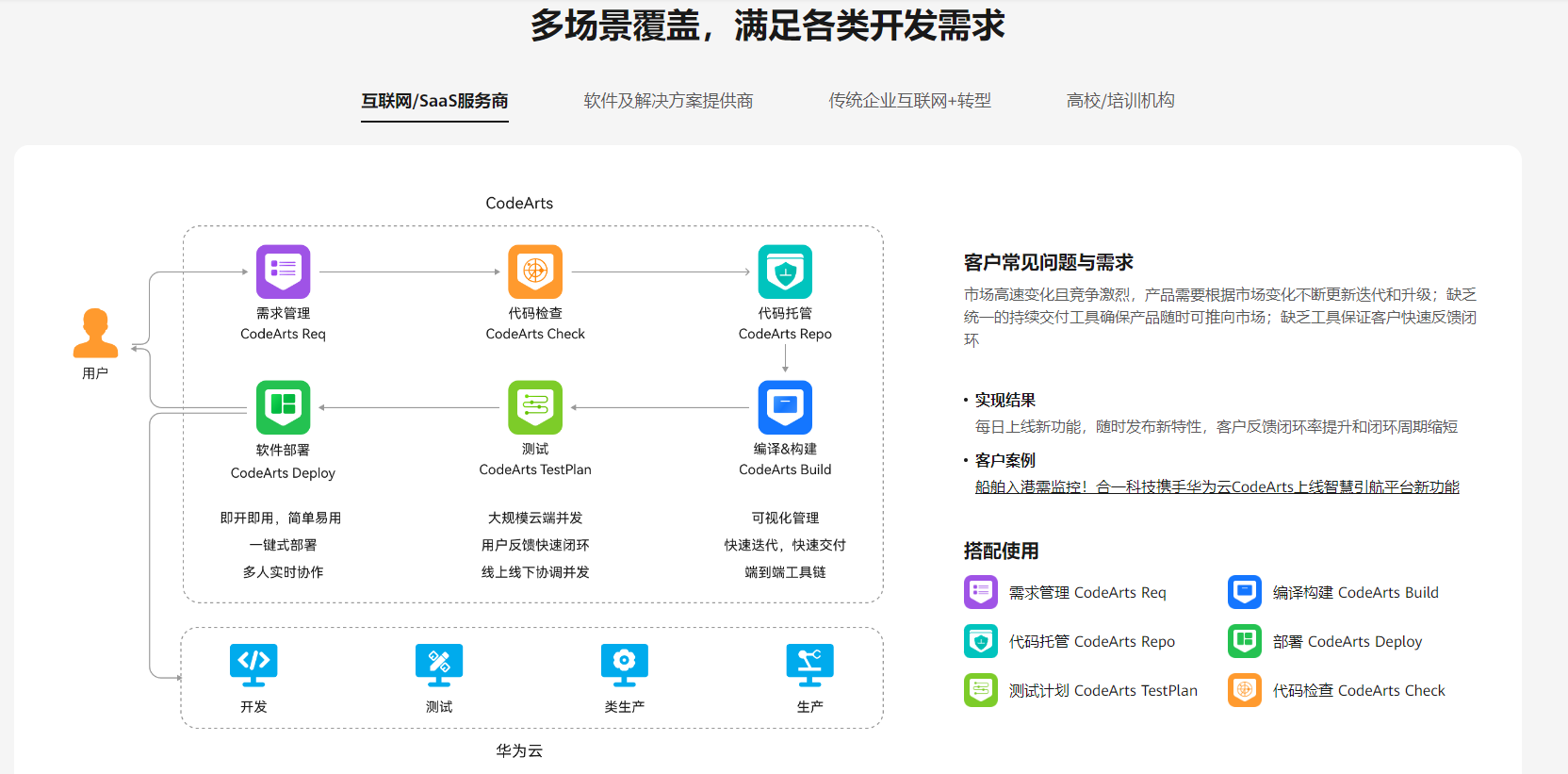
Task: Click the 代码托管 CodeArts Repo diagram label
Action: click(x=785, y=323)
